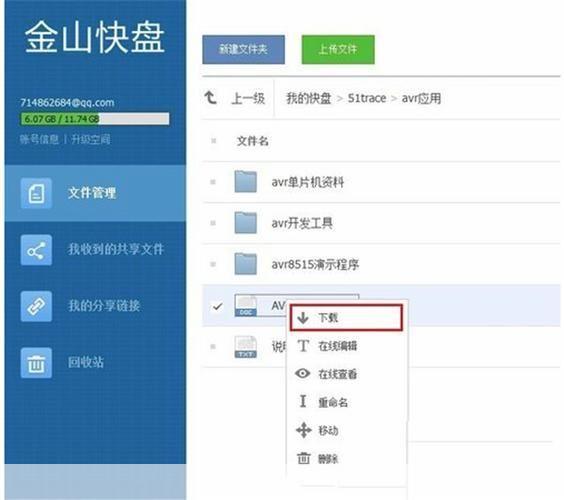Click the 文件管理 document icon in sidebar
The image size is (564, 500).
pos(36,193)
